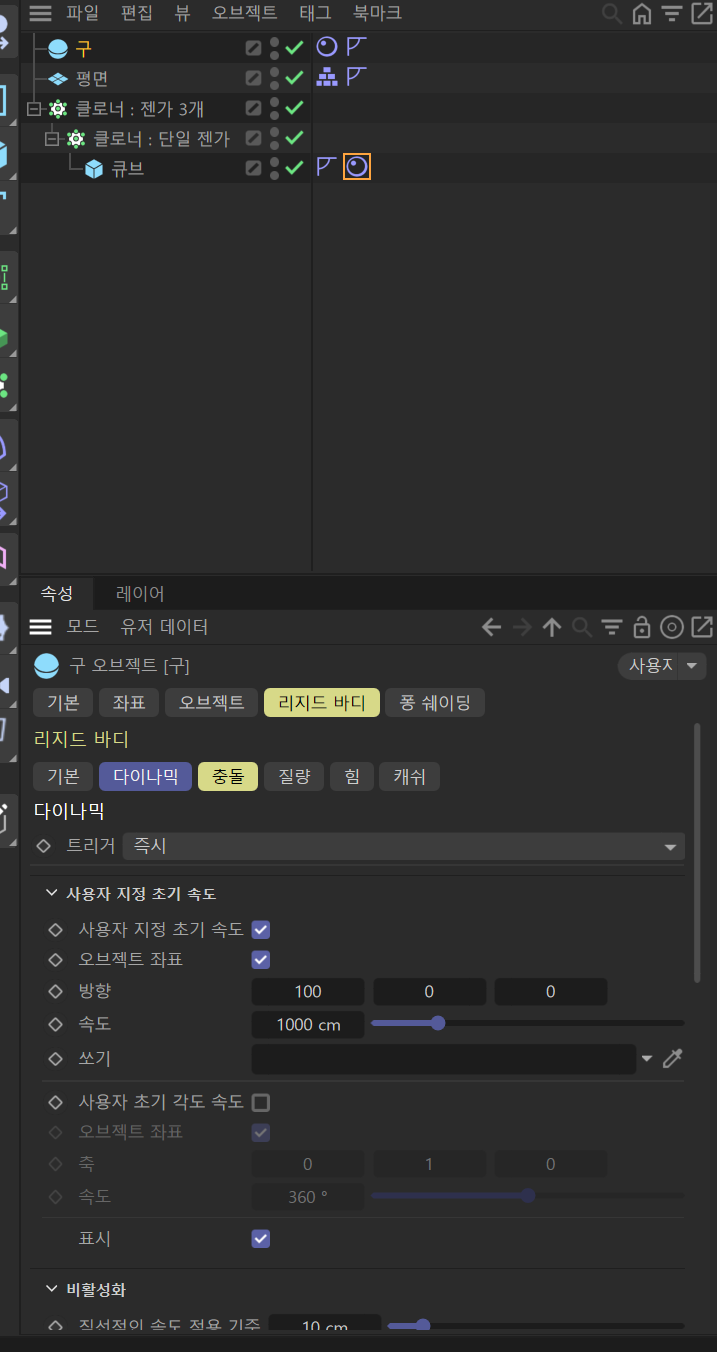Viewport: 717px width, 1352px height.
Task: Click the 방향 X input showing 100
Action: click(308, 992)
